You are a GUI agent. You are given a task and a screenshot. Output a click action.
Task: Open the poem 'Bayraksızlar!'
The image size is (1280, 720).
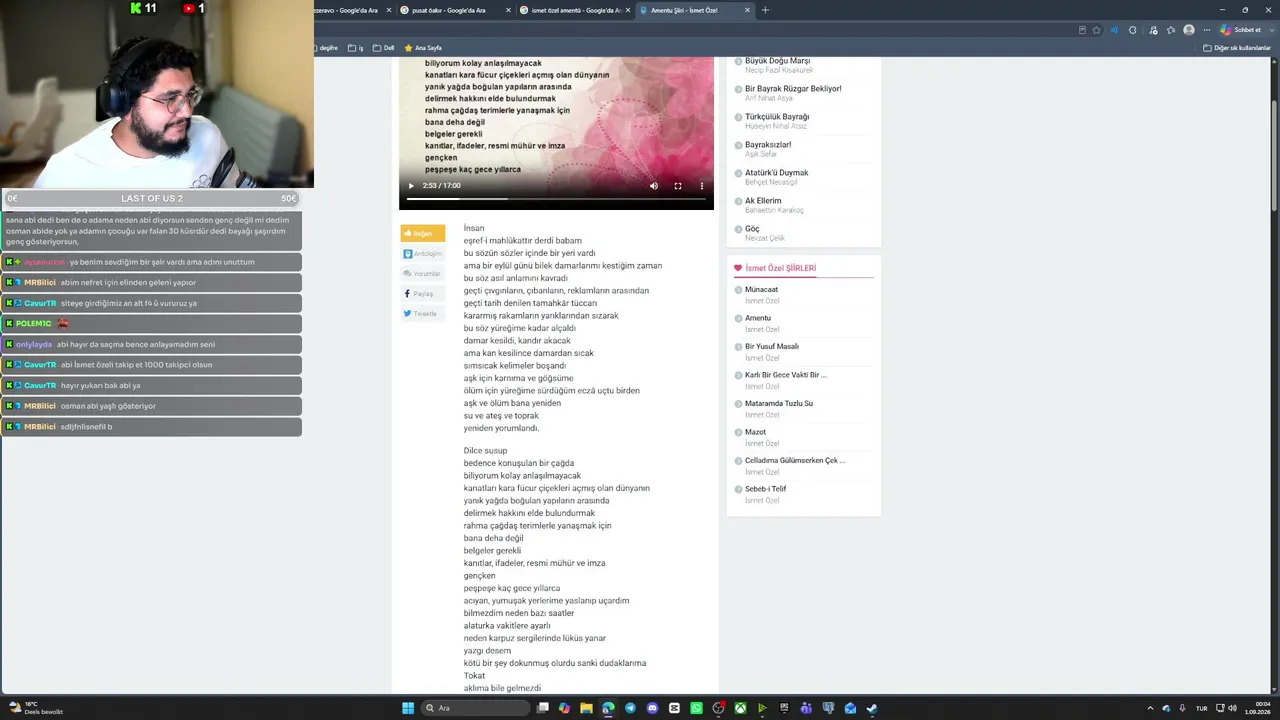(x=768, y=145)
